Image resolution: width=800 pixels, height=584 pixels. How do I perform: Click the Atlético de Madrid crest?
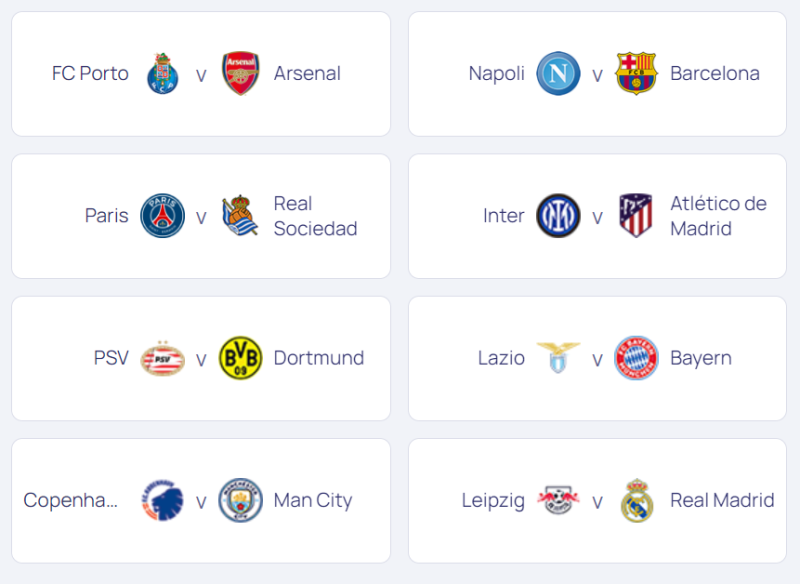click(x=636, y=216)
